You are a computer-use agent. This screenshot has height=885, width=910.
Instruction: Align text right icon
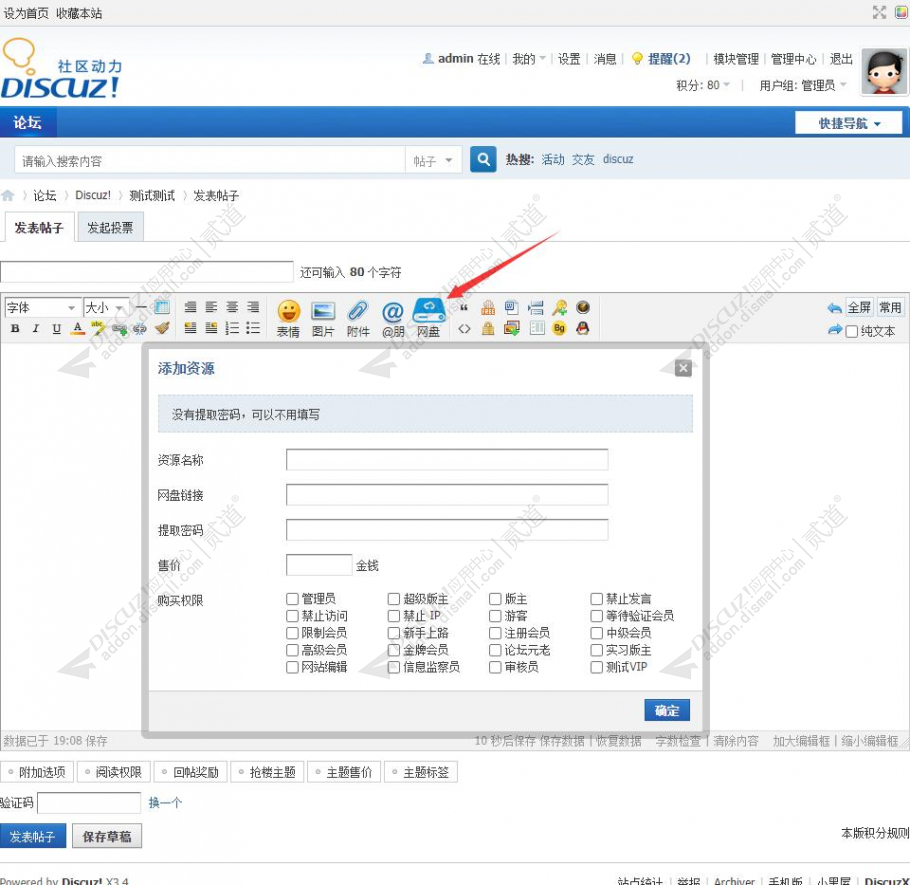click(x=253, y=307)
